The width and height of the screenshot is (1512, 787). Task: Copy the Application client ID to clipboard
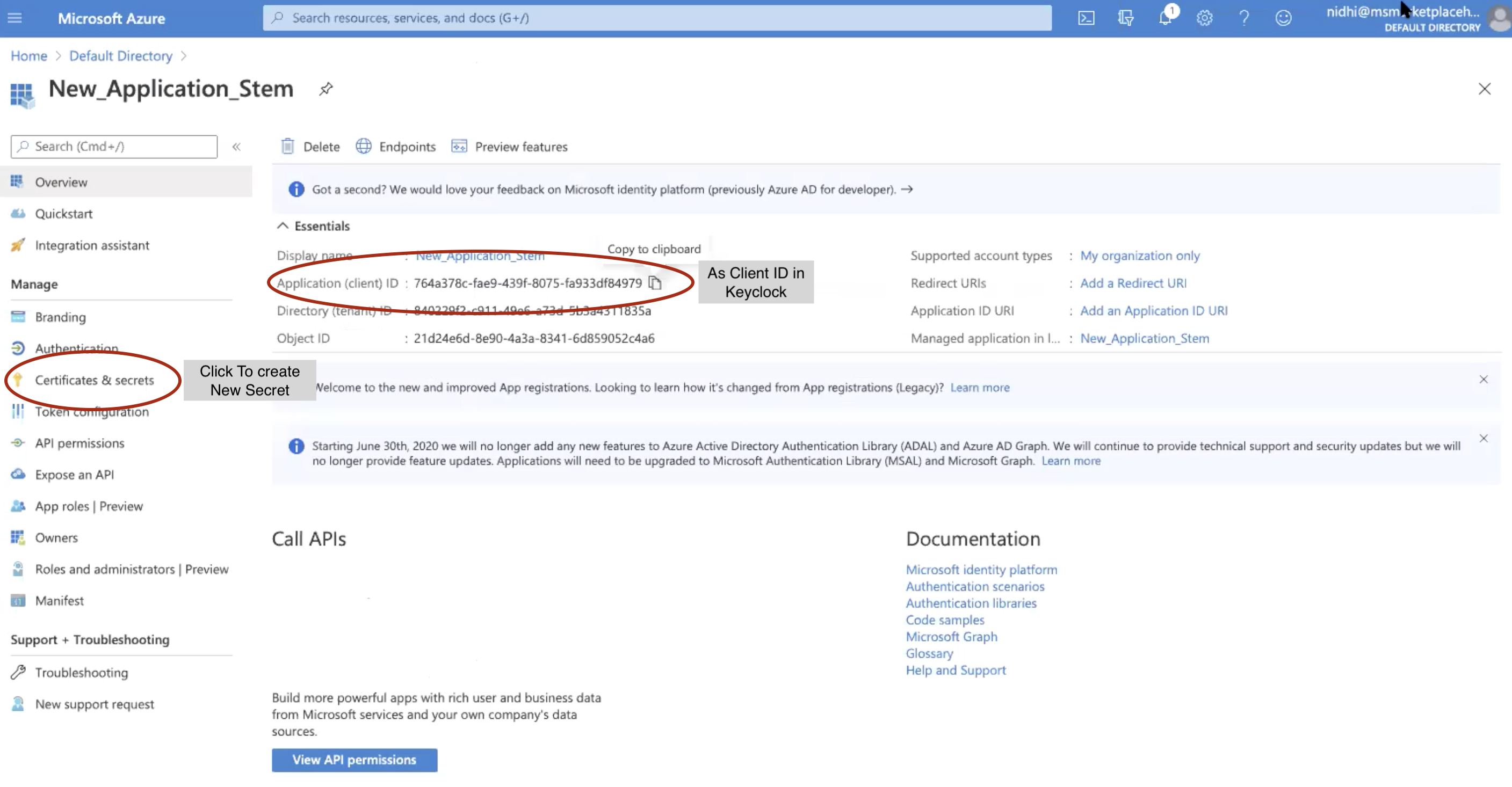(655, 283)
